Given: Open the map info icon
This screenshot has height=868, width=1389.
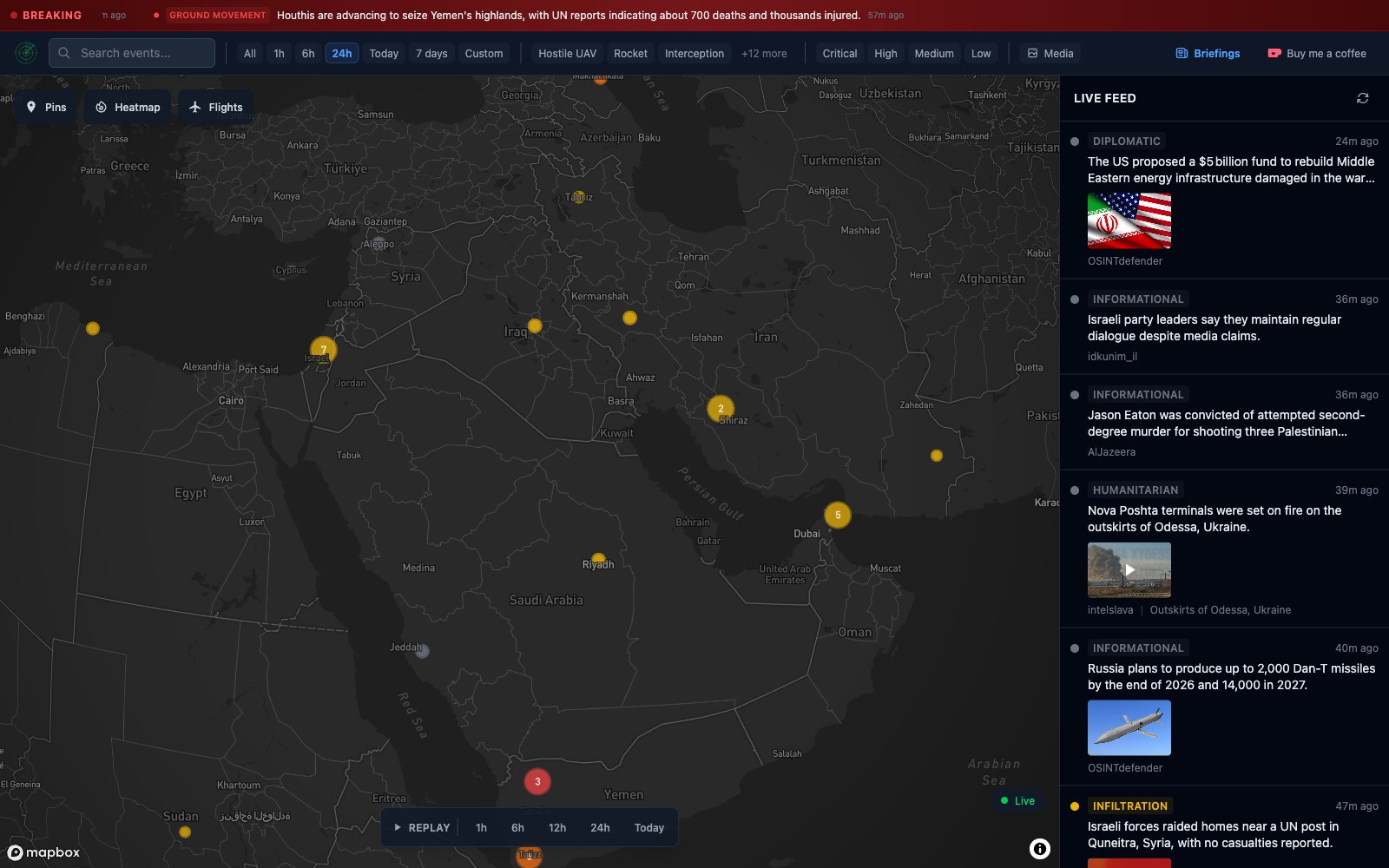Looking at the screenshot, I should 1039,849.
